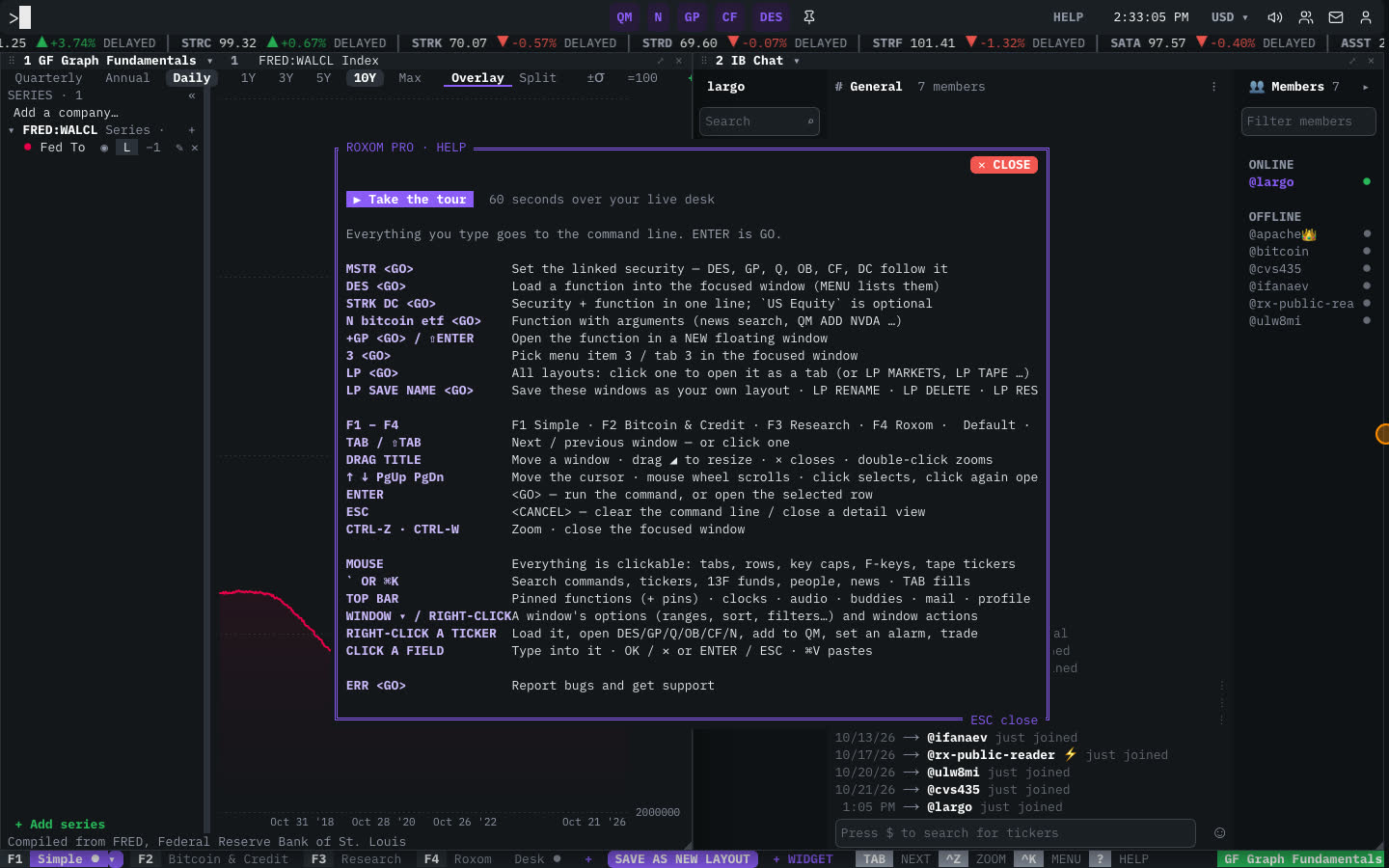Click the search magnifier in the chat sidebar
Screen dimensions: 1389x868
coord(810,122)
